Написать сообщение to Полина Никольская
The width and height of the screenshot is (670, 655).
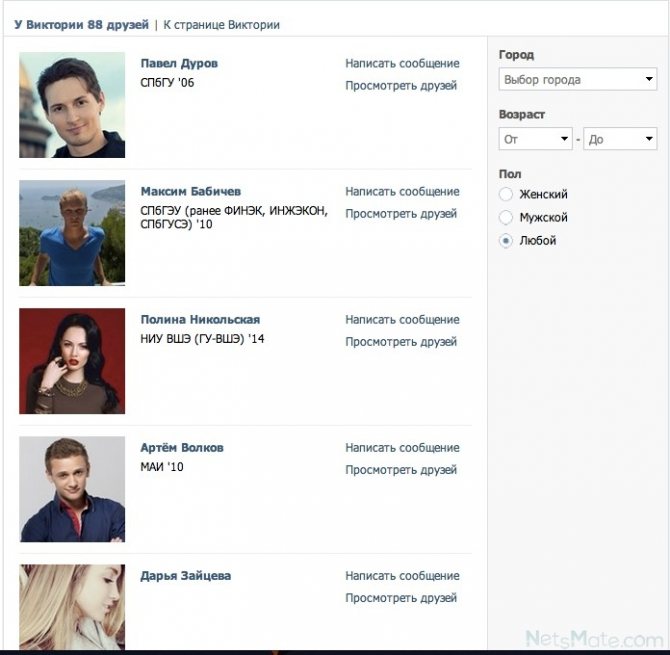[x=402, y=320]
